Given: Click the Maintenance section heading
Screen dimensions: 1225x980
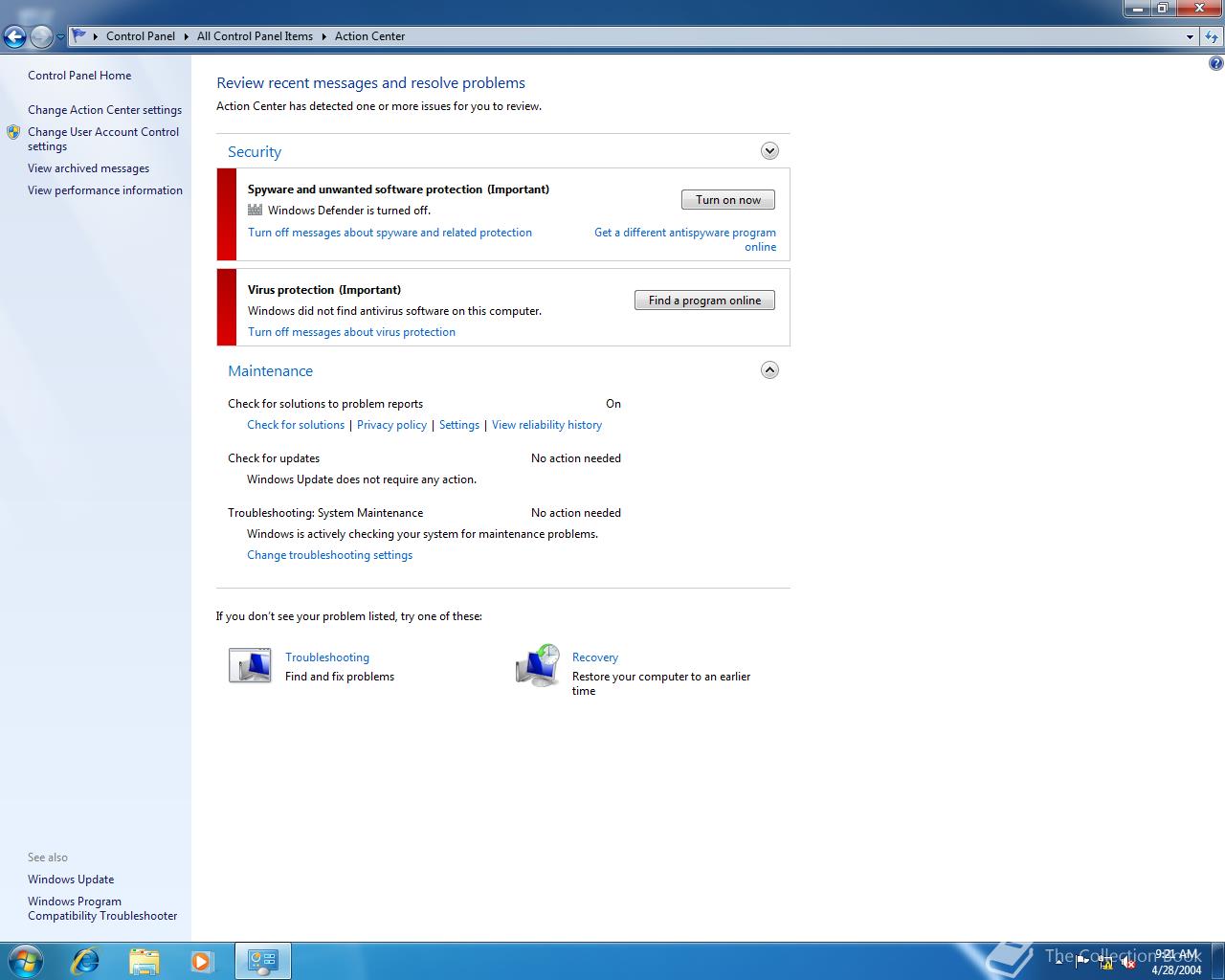Looking at the screenshot, I should 270,370.
